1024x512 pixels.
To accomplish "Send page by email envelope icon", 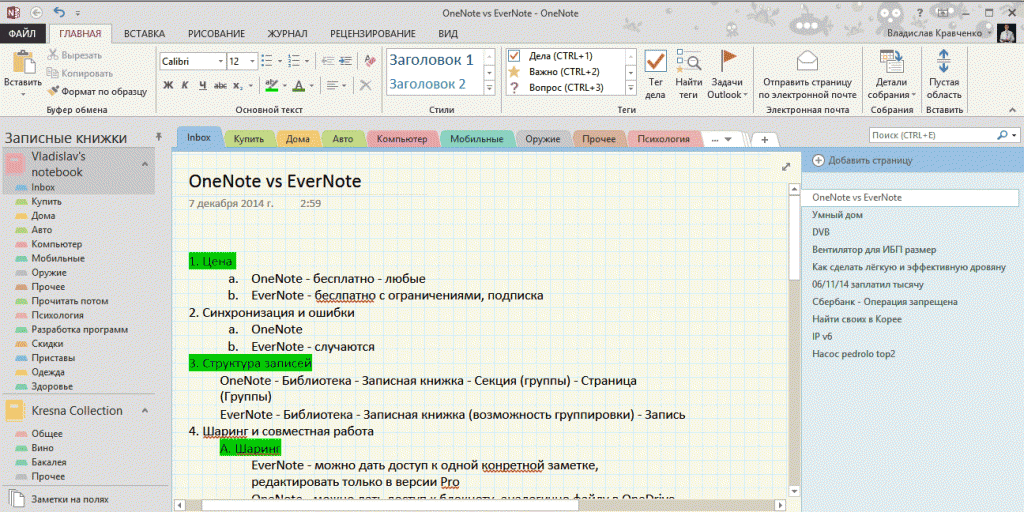I will 808,60.
